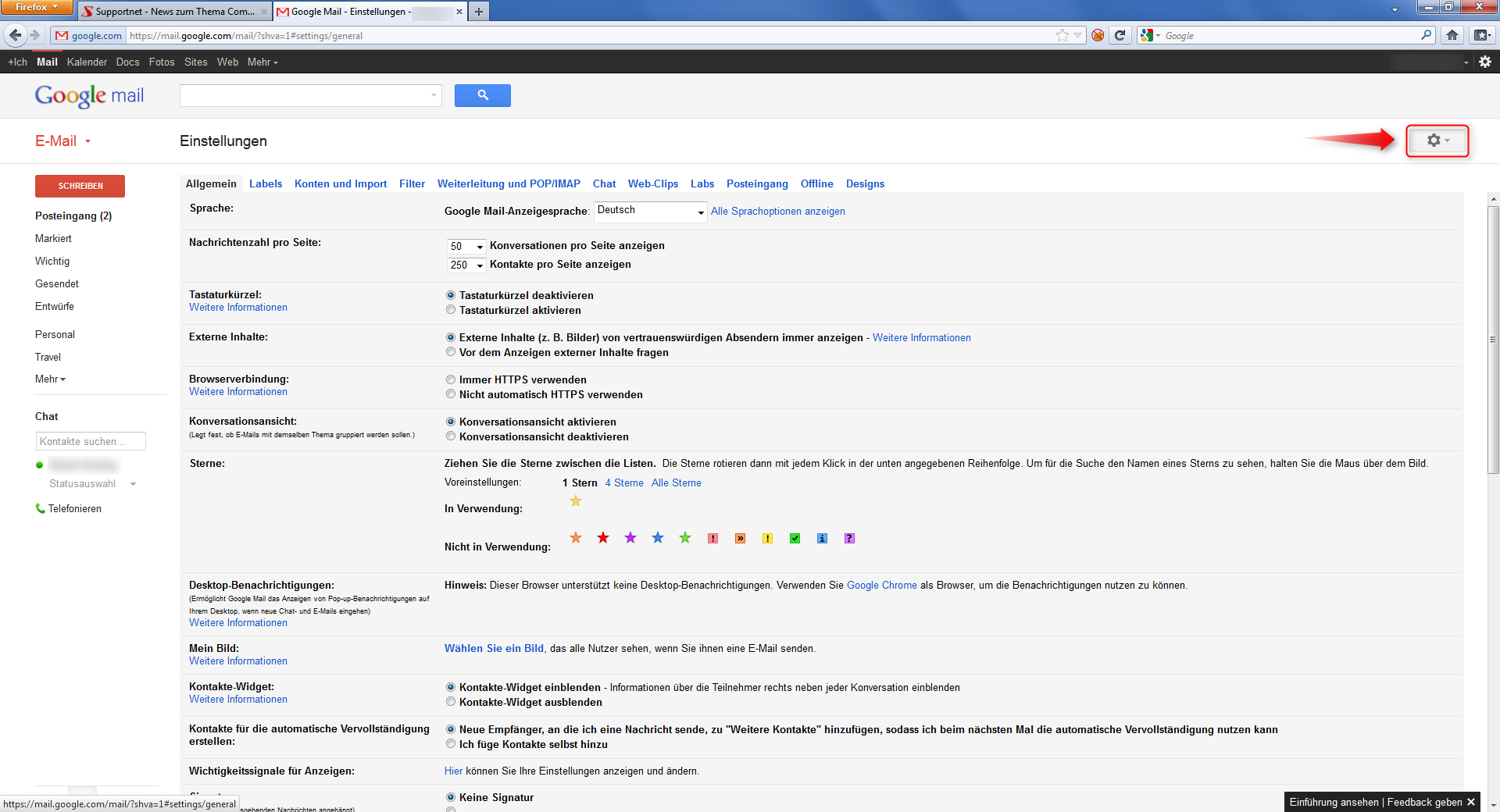
Task: Click in the Kontakte suchen field
Action: pyautogui.click(x=91, y=441)
